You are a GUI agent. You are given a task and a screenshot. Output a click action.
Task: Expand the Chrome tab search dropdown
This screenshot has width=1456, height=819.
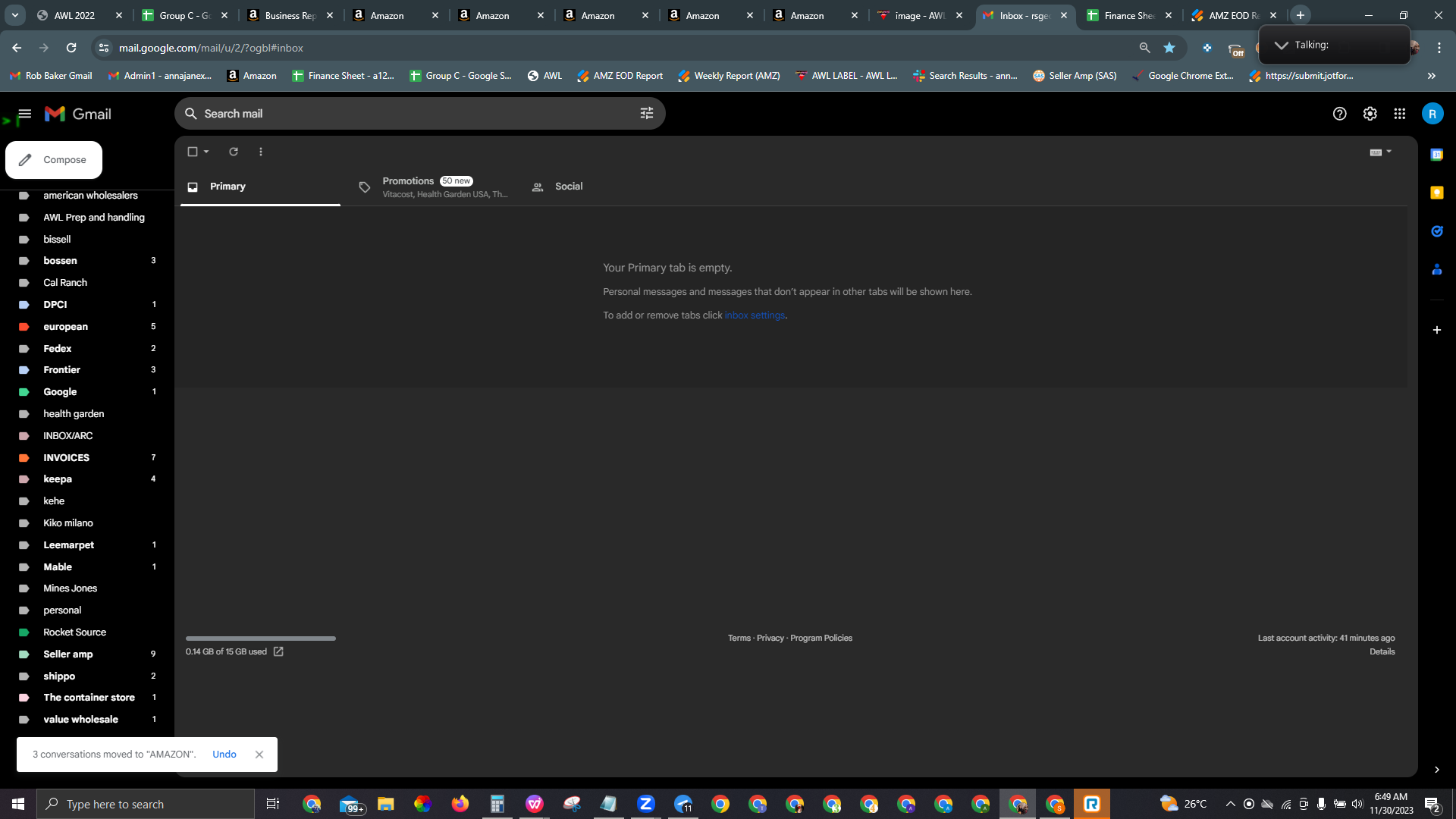[x=14, y=15]
